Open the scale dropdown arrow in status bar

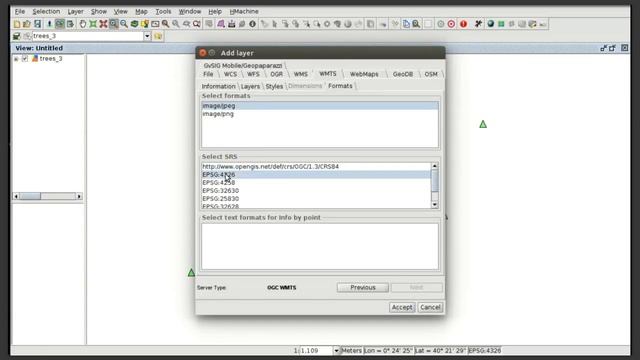[x=336, y=351]
